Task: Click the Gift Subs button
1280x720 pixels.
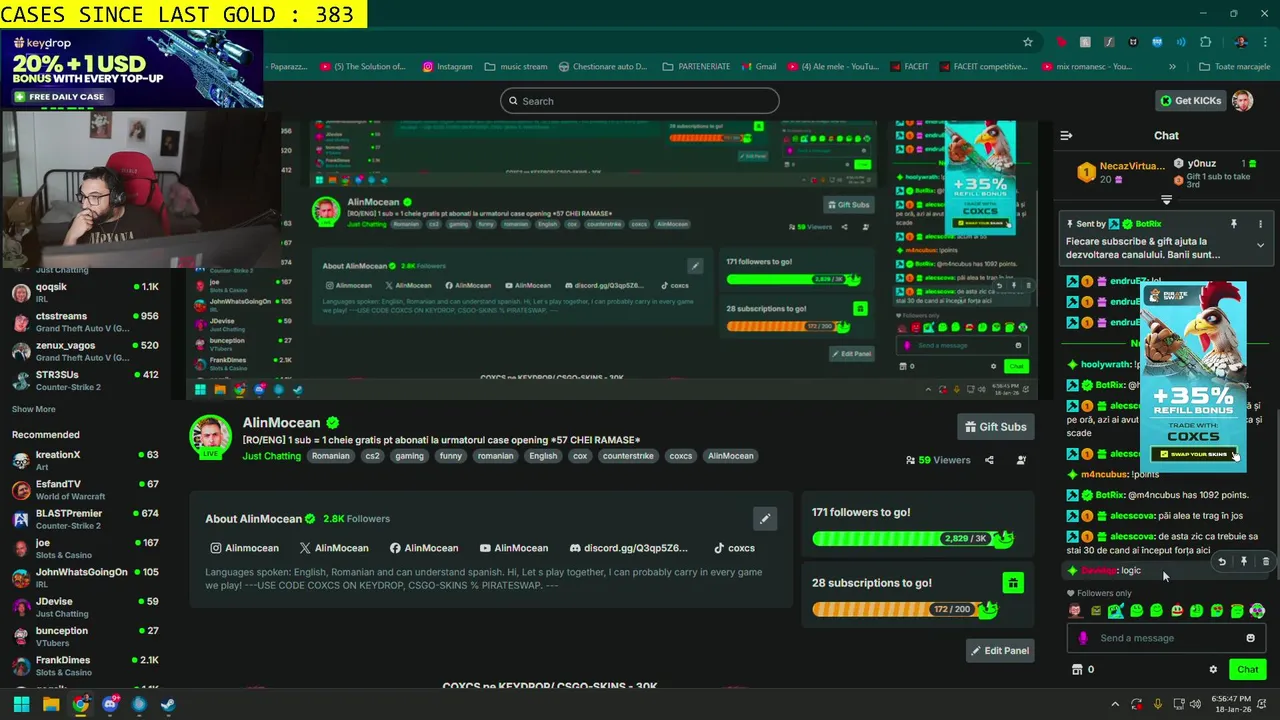Action: pyautogui.click(x=995, y=427)
